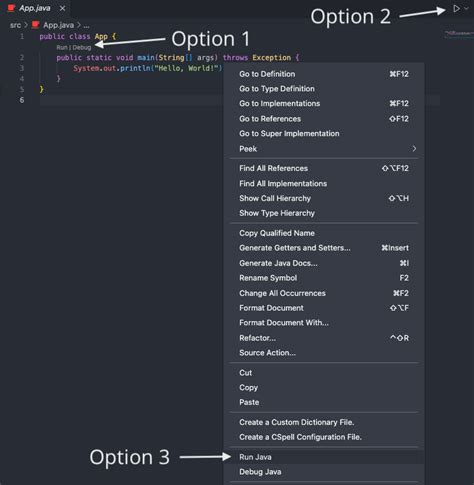The height and width of the screenshot is (485, 474).
Task: Click the Run CodeLens link above main
Action: tap(62, 48)
